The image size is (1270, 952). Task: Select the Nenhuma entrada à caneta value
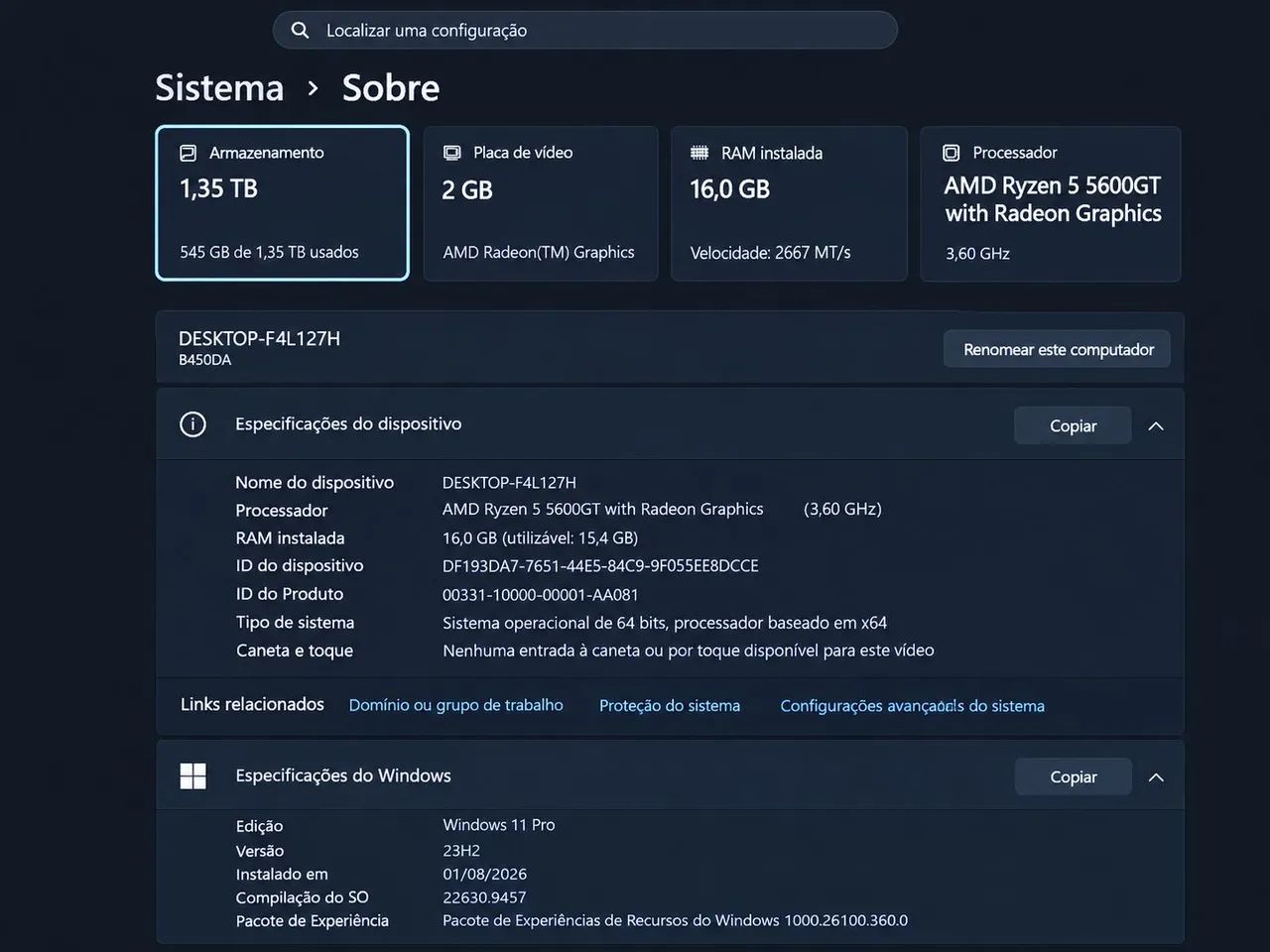[x=689, y=651]
